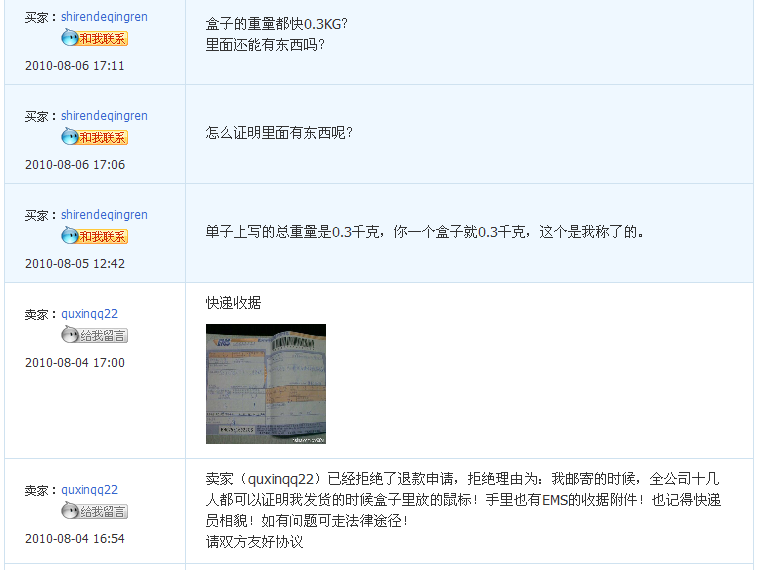Click message text 怎么证明里面有东西呢?
This screenshot has width=761, height=570.
(x=279, y=133)
